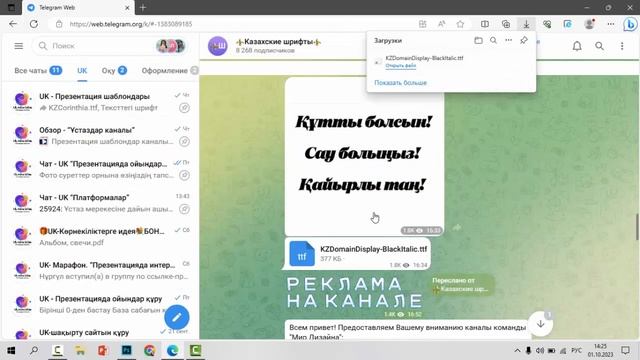Open chat Чат - UK "Платформалар"
640x360 pixels.
coord(100,203)
